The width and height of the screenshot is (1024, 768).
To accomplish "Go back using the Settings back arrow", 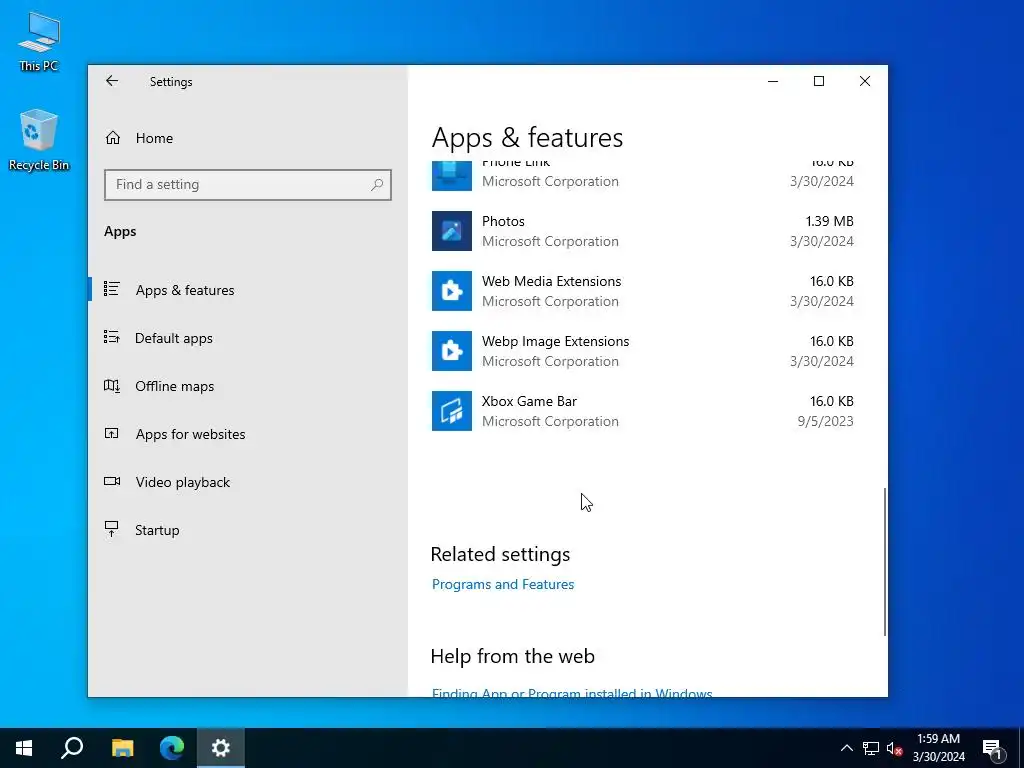I will (x=112, y=81).
